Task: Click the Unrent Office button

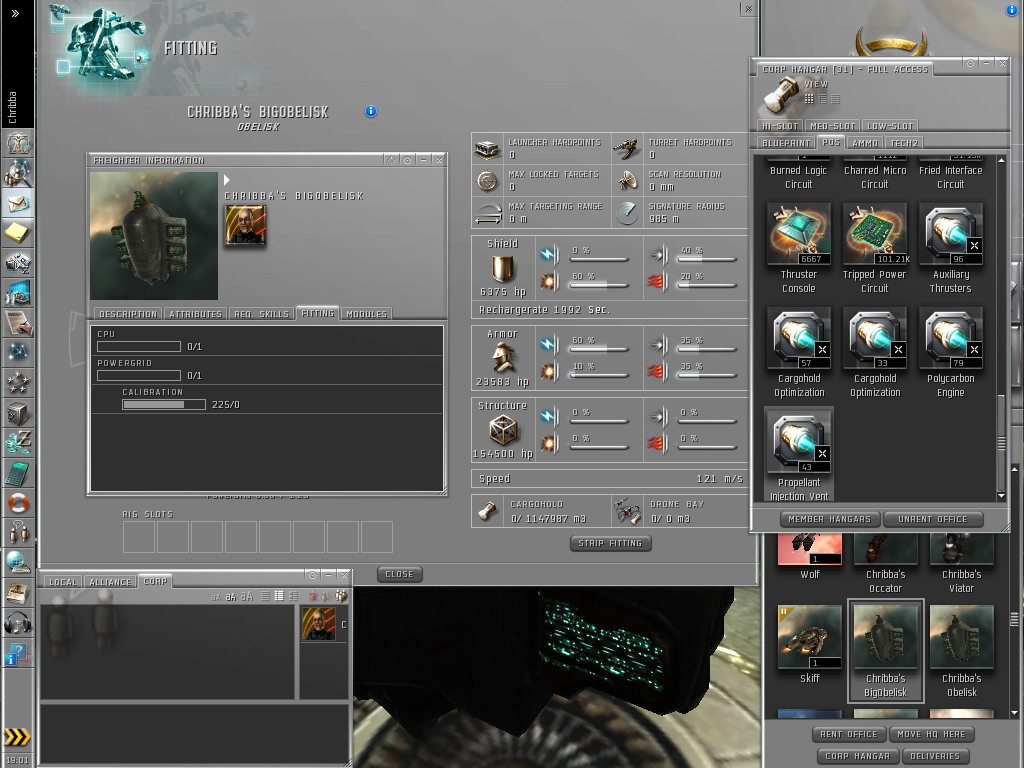Action: [x=933, y=519]
